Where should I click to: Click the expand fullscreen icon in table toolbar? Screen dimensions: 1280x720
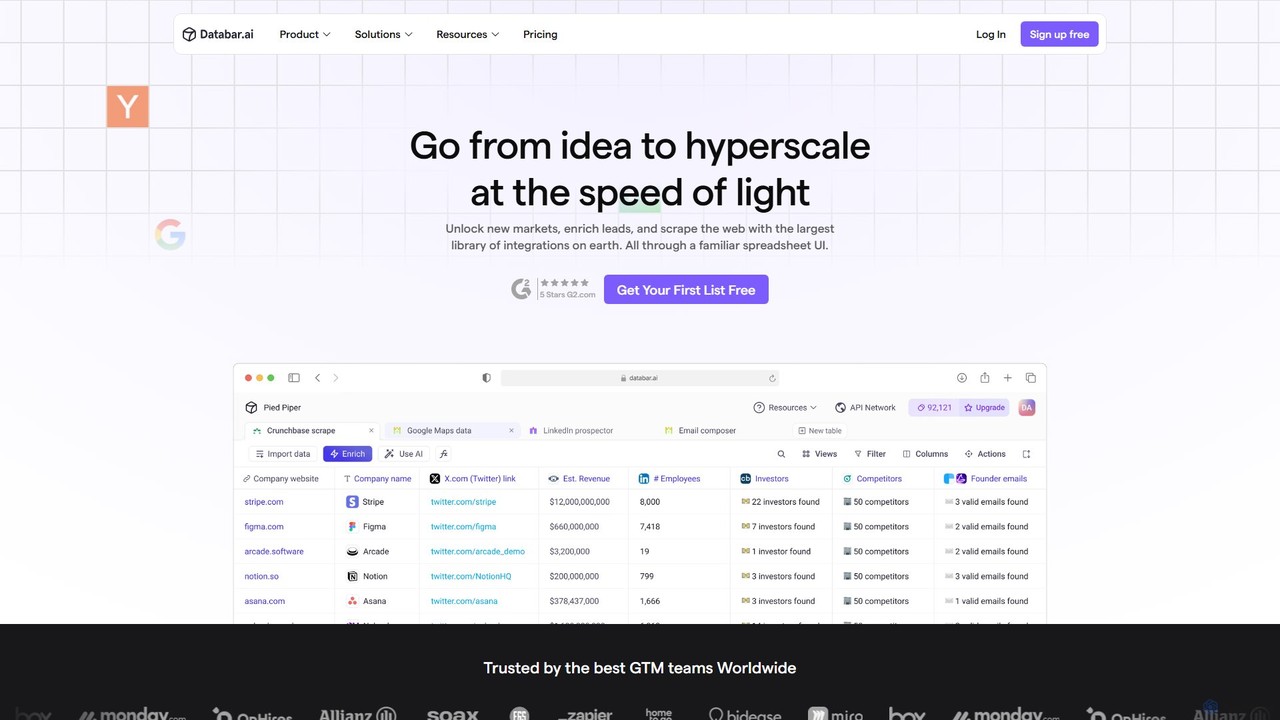1026,454
